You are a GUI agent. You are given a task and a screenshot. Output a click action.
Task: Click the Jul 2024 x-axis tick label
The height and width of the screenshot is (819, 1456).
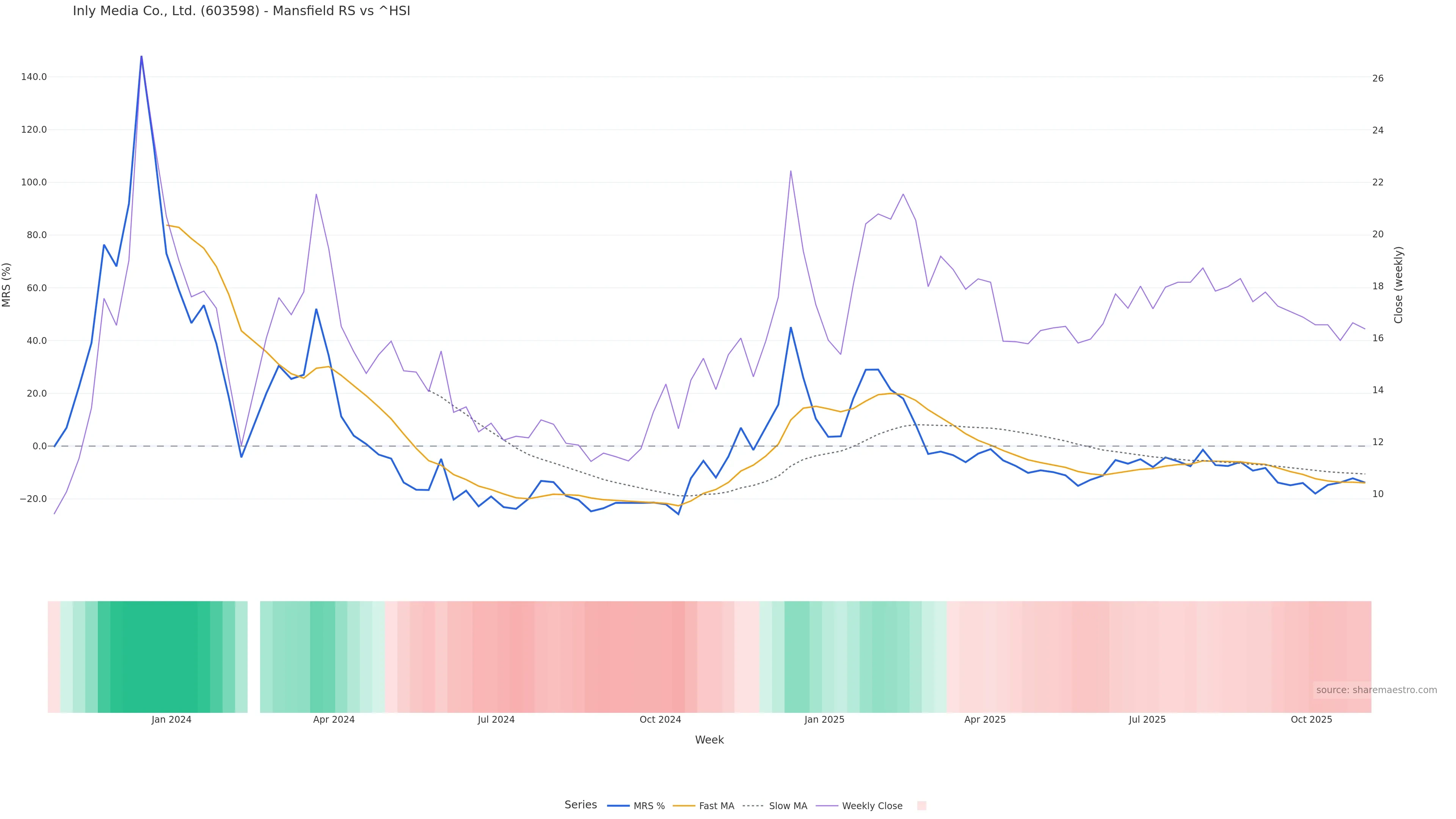coord(496,720)
